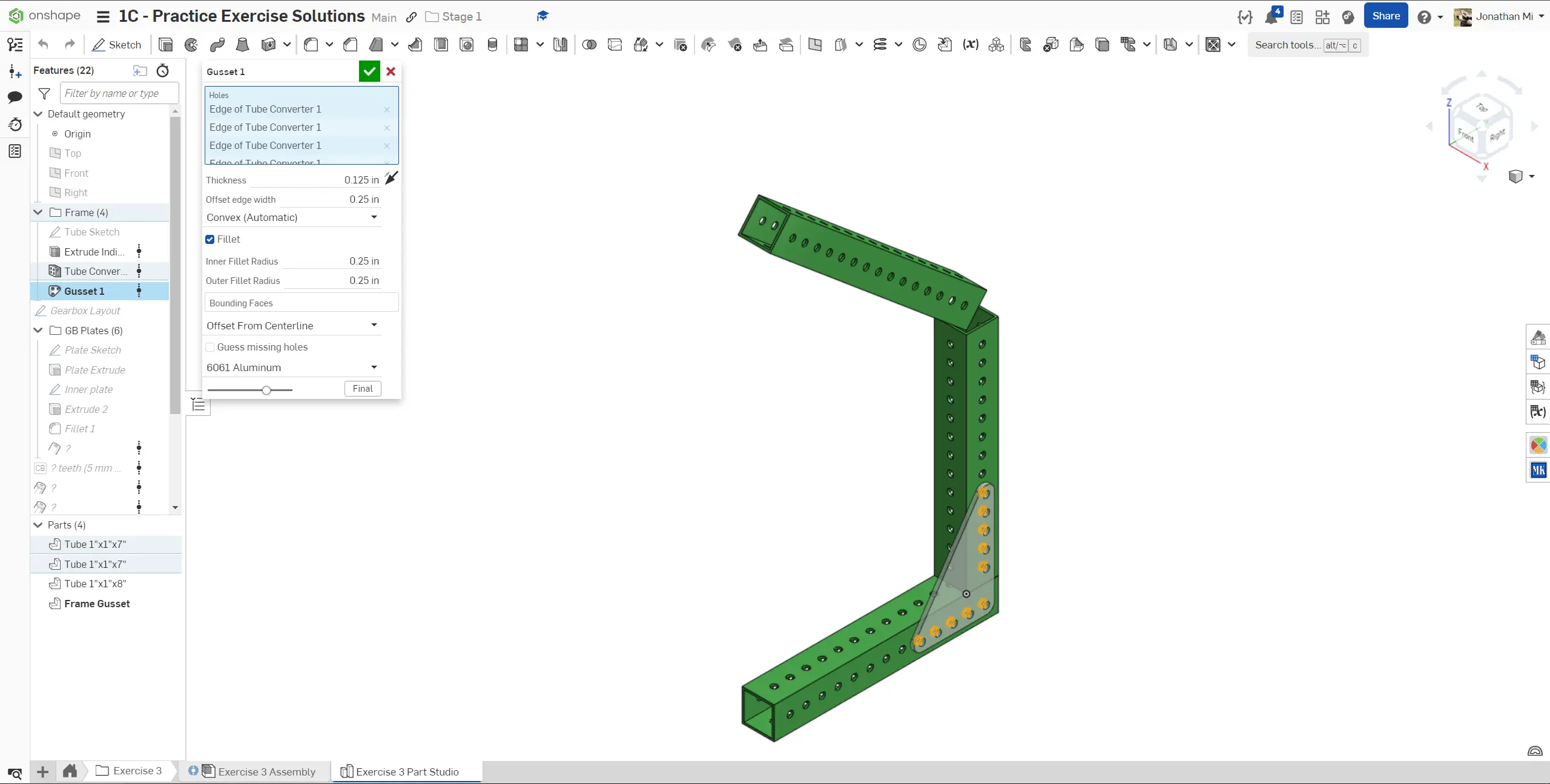Select the Extrude tool icon
The image size is (1550, 784).
pyautogui.click(x=165, y=45)
